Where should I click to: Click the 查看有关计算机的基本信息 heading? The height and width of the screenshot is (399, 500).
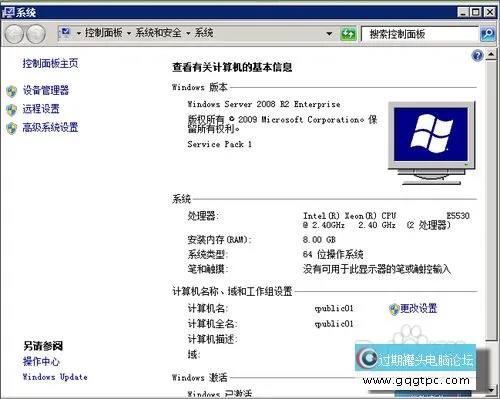[x=232, y=67]
